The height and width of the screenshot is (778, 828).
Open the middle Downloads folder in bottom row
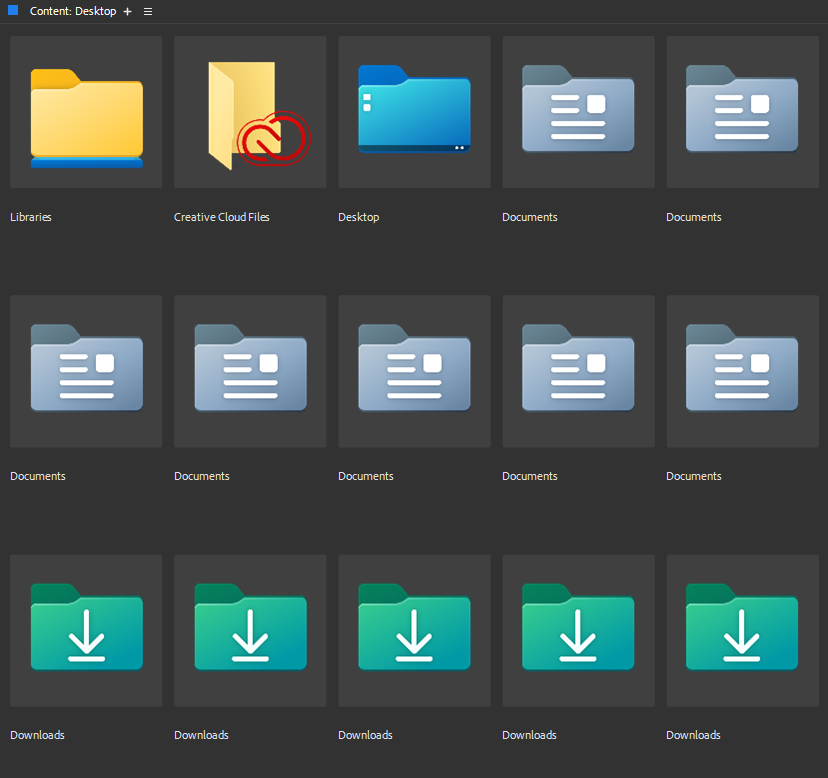(413, 630)
